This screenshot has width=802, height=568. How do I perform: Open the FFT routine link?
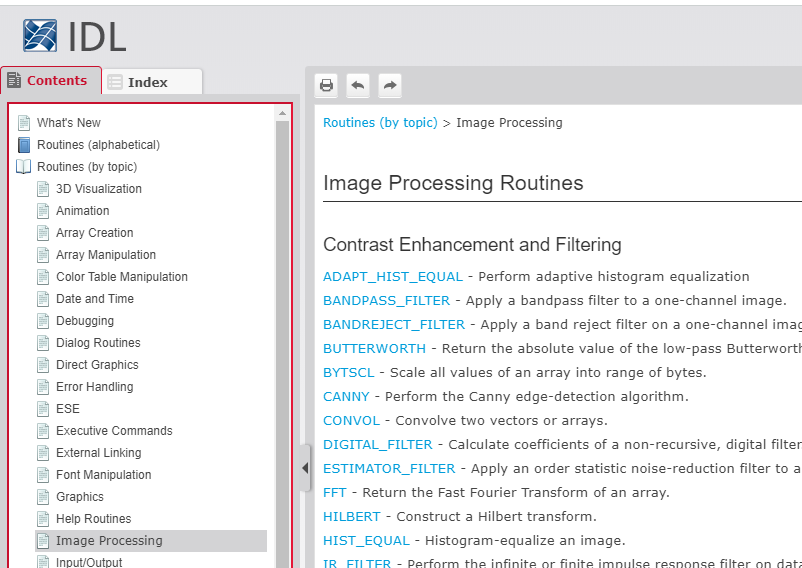tap(335, 493)
